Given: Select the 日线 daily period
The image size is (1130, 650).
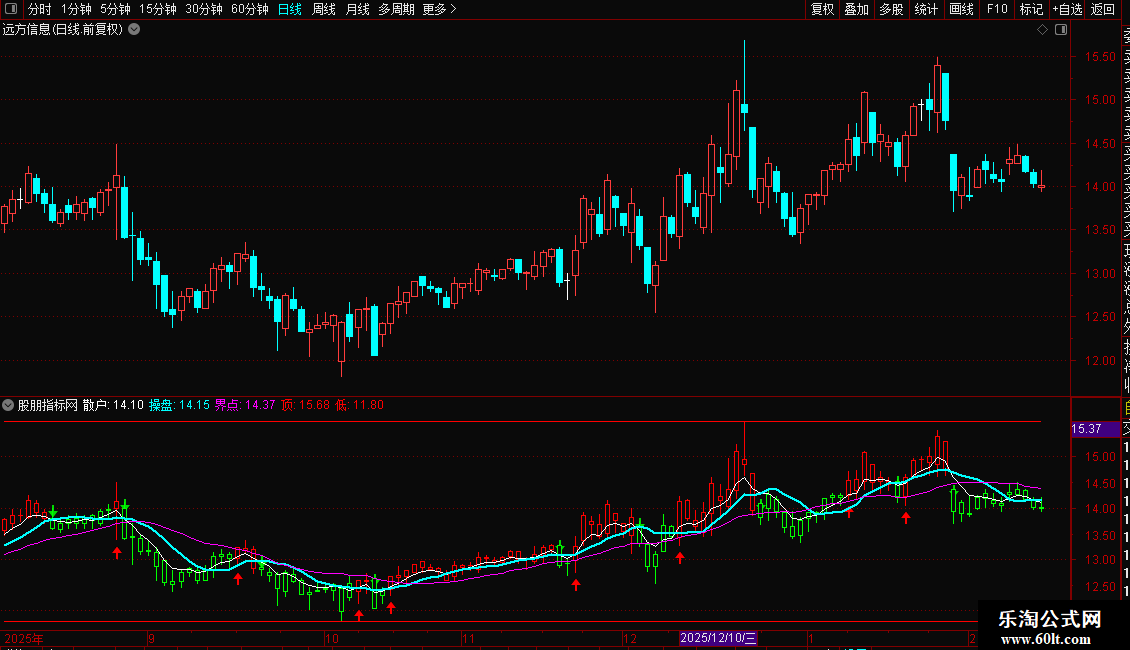Looking at the screenshot, I should click(x=290, y=9).
